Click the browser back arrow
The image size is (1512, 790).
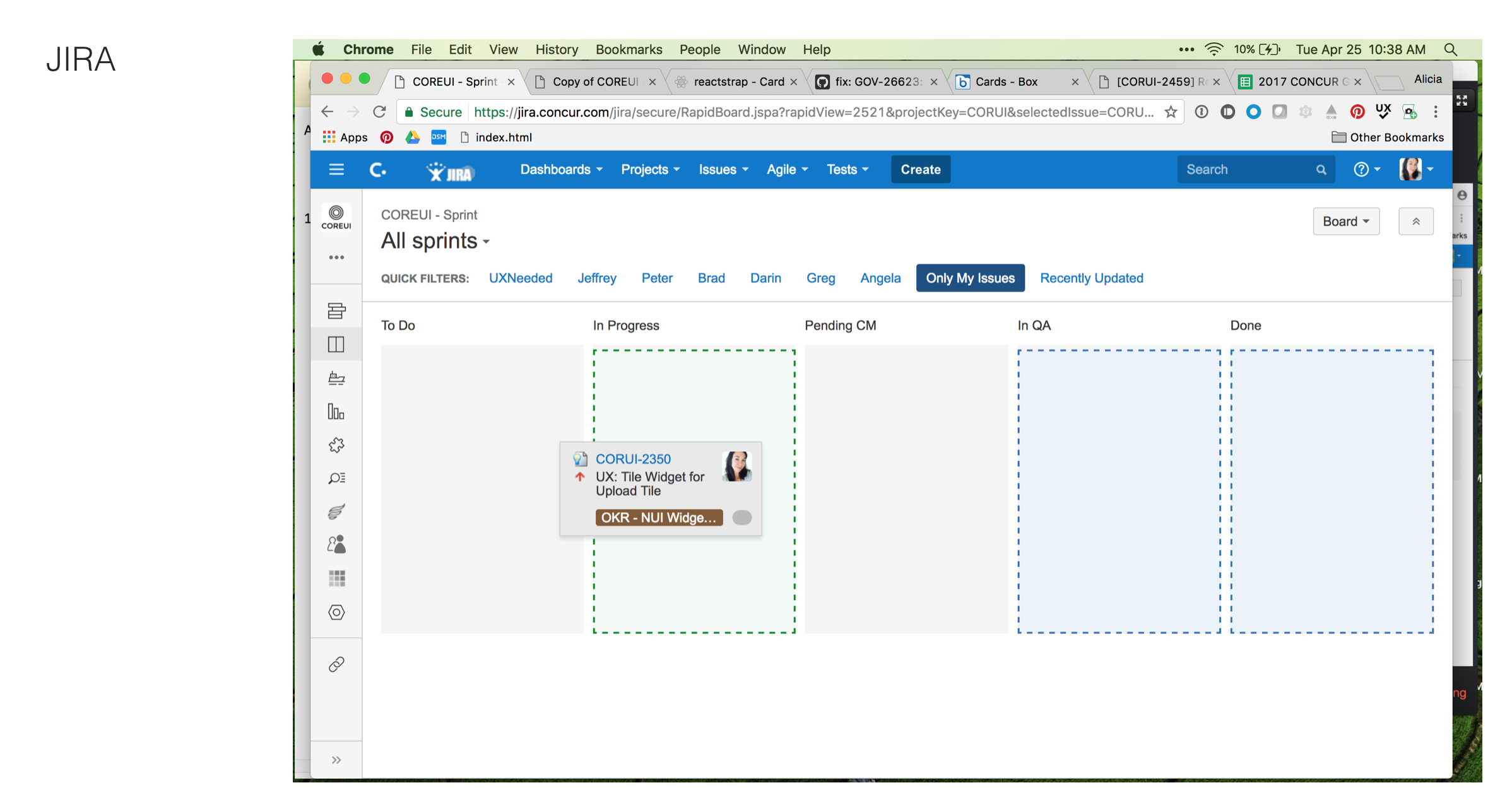pos(327,112)
